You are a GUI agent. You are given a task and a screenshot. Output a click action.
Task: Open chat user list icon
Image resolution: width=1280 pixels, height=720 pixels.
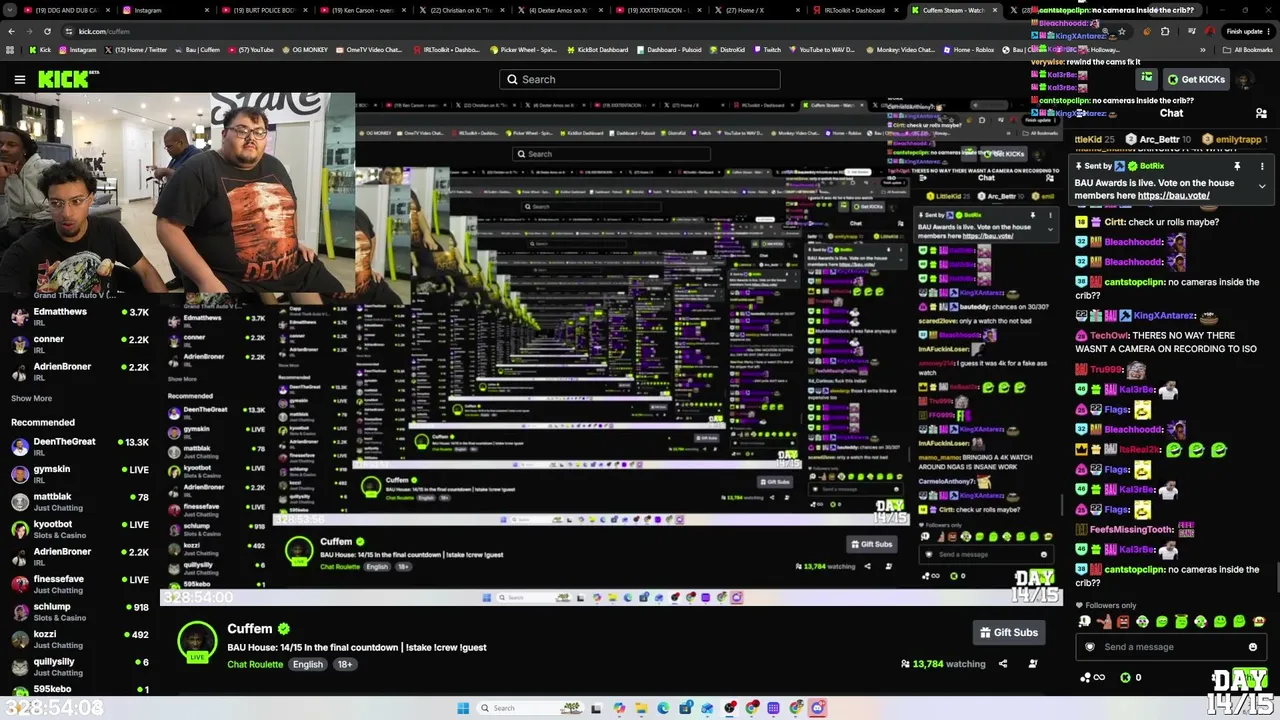(1261, 114)
